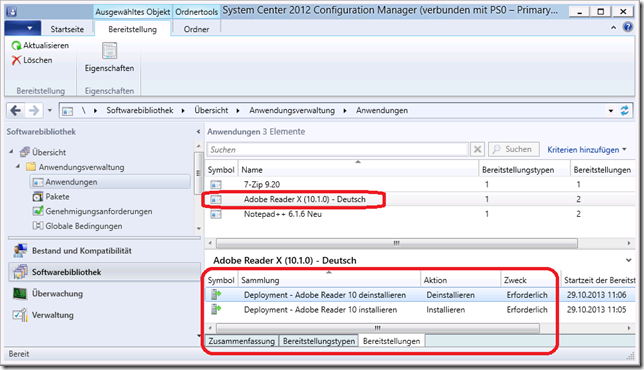Collapse the Adobe Reader X details pane
644x370 pixels.
(628, 260)
